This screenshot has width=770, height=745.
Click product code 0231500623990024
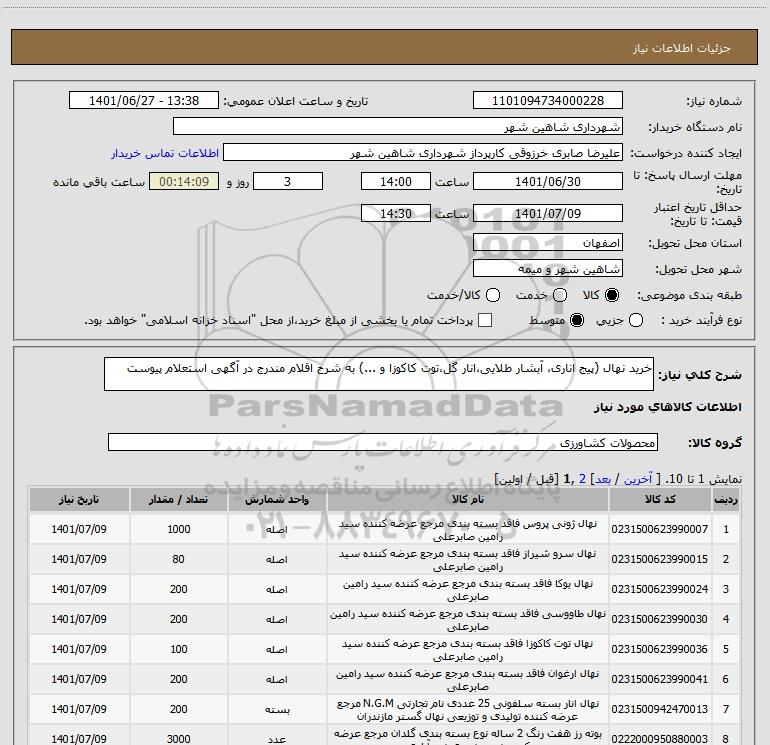tap(660, 589)
